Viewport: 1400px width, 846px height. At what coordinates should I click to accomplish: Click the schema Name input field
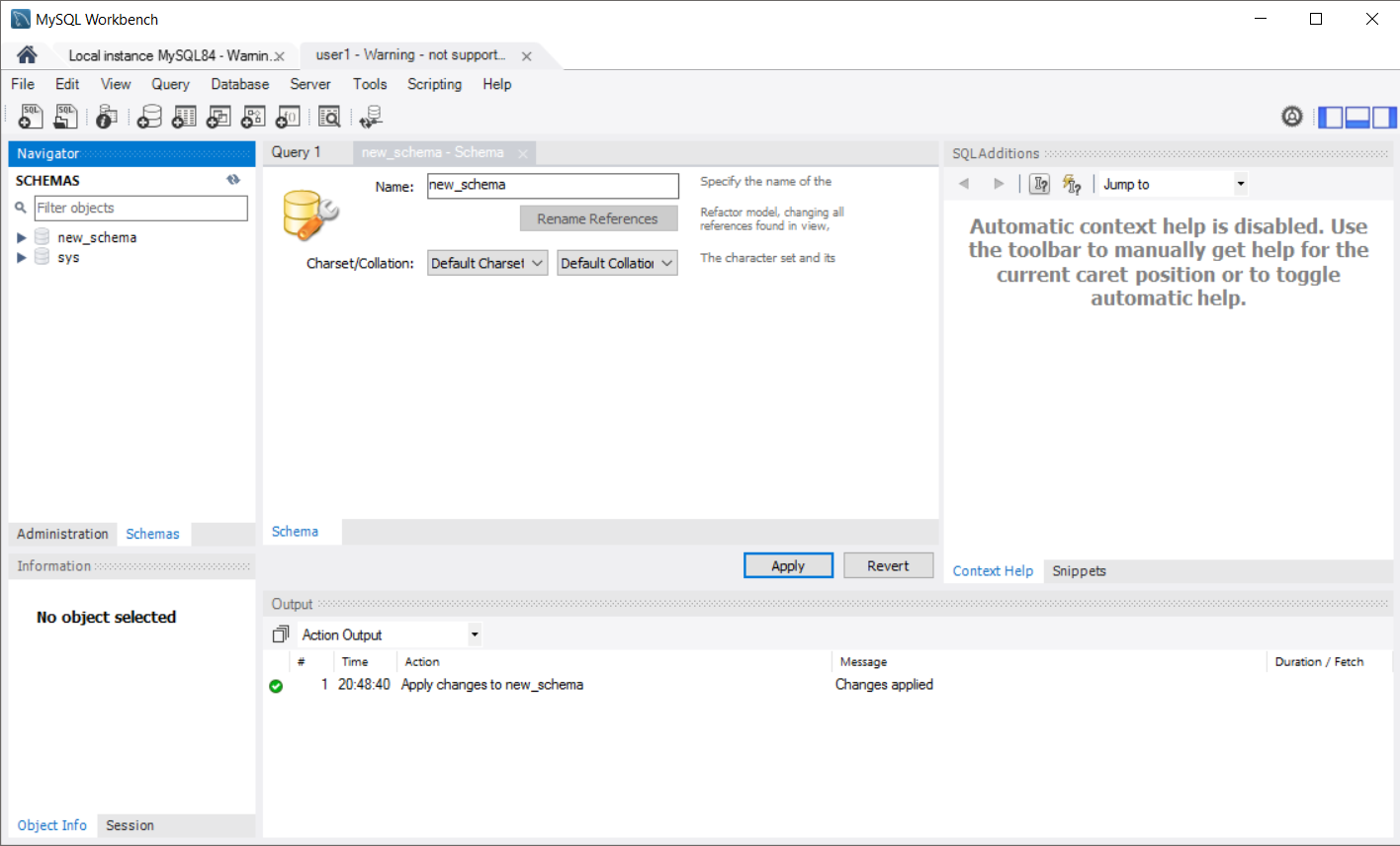pos(553,186)
